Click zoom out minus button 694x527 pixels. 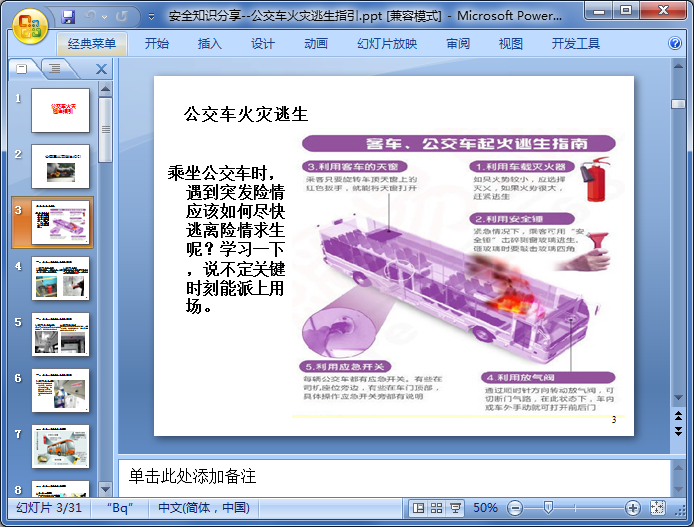click(515, 508)
